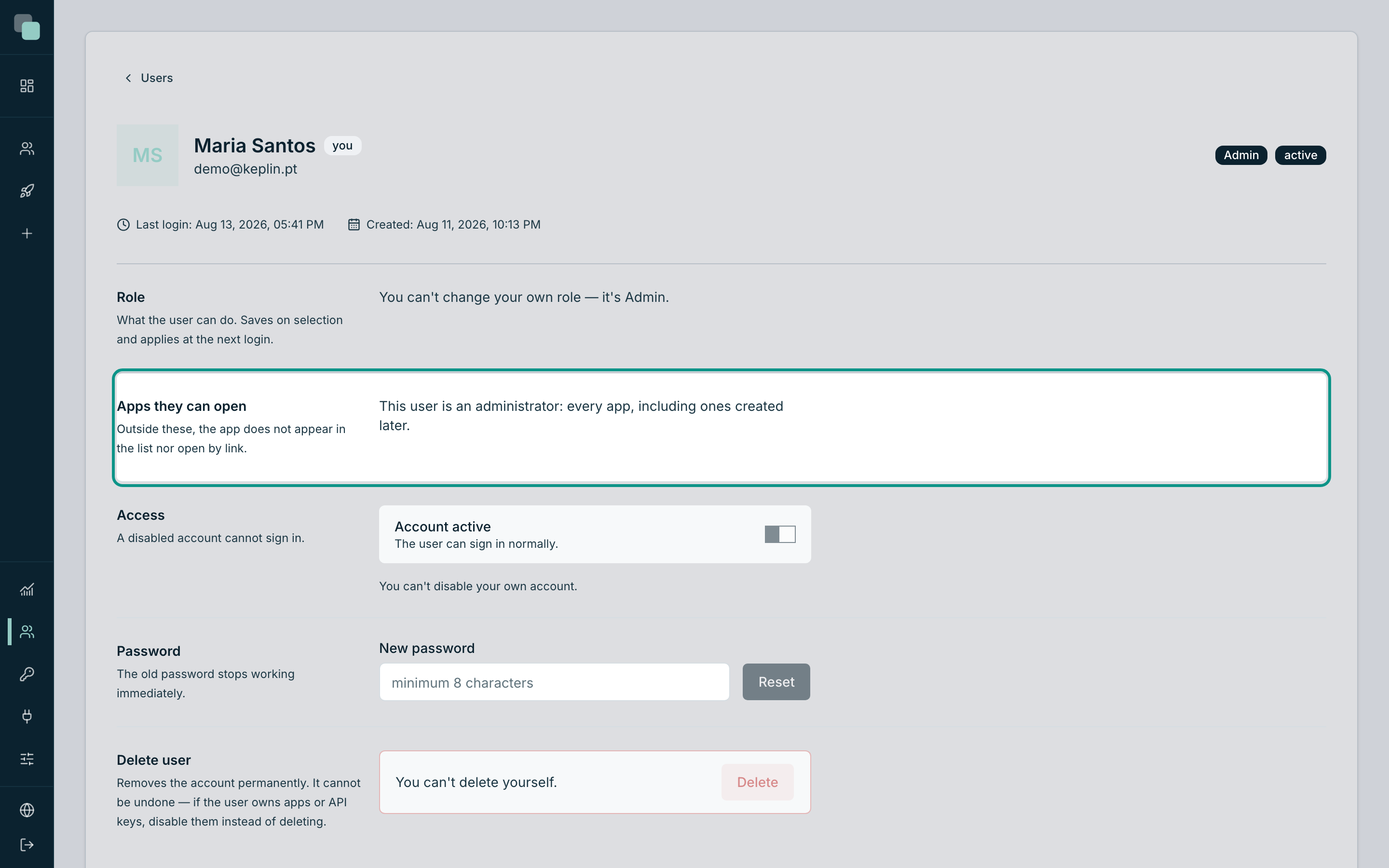Click the Admin role badge
This screenshot has width=1389, height=868.
point(1241,155)
